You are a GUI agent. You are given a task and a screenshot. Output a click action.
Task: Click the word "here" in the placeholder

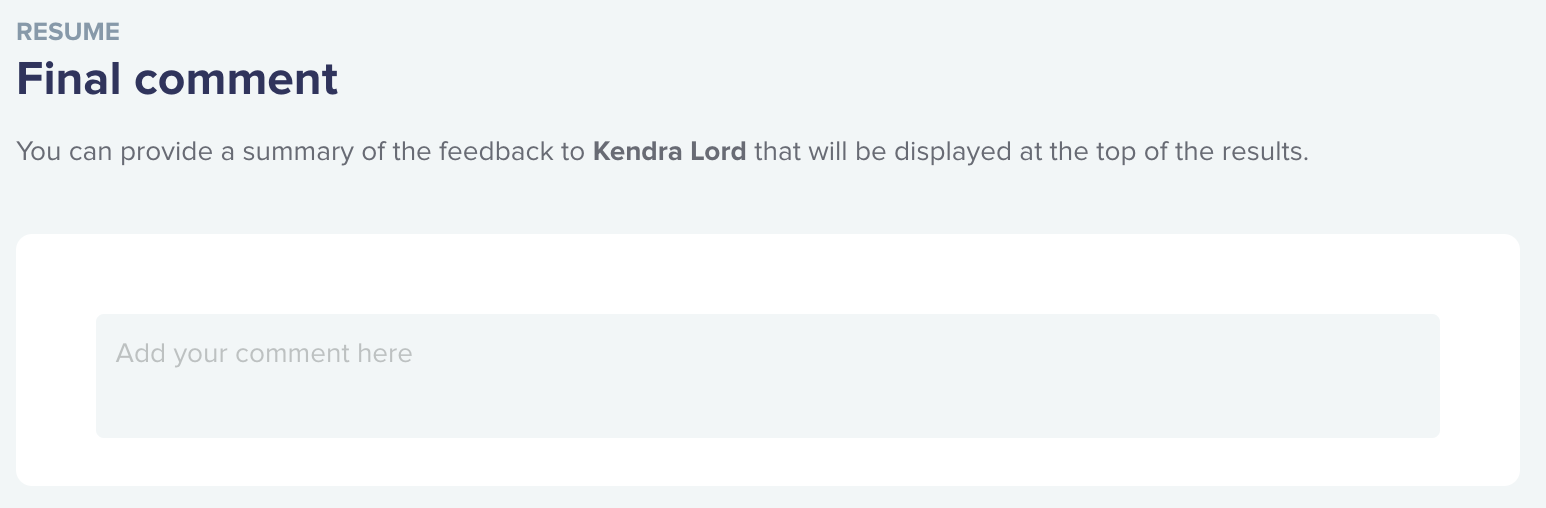[x=385, y=353]
